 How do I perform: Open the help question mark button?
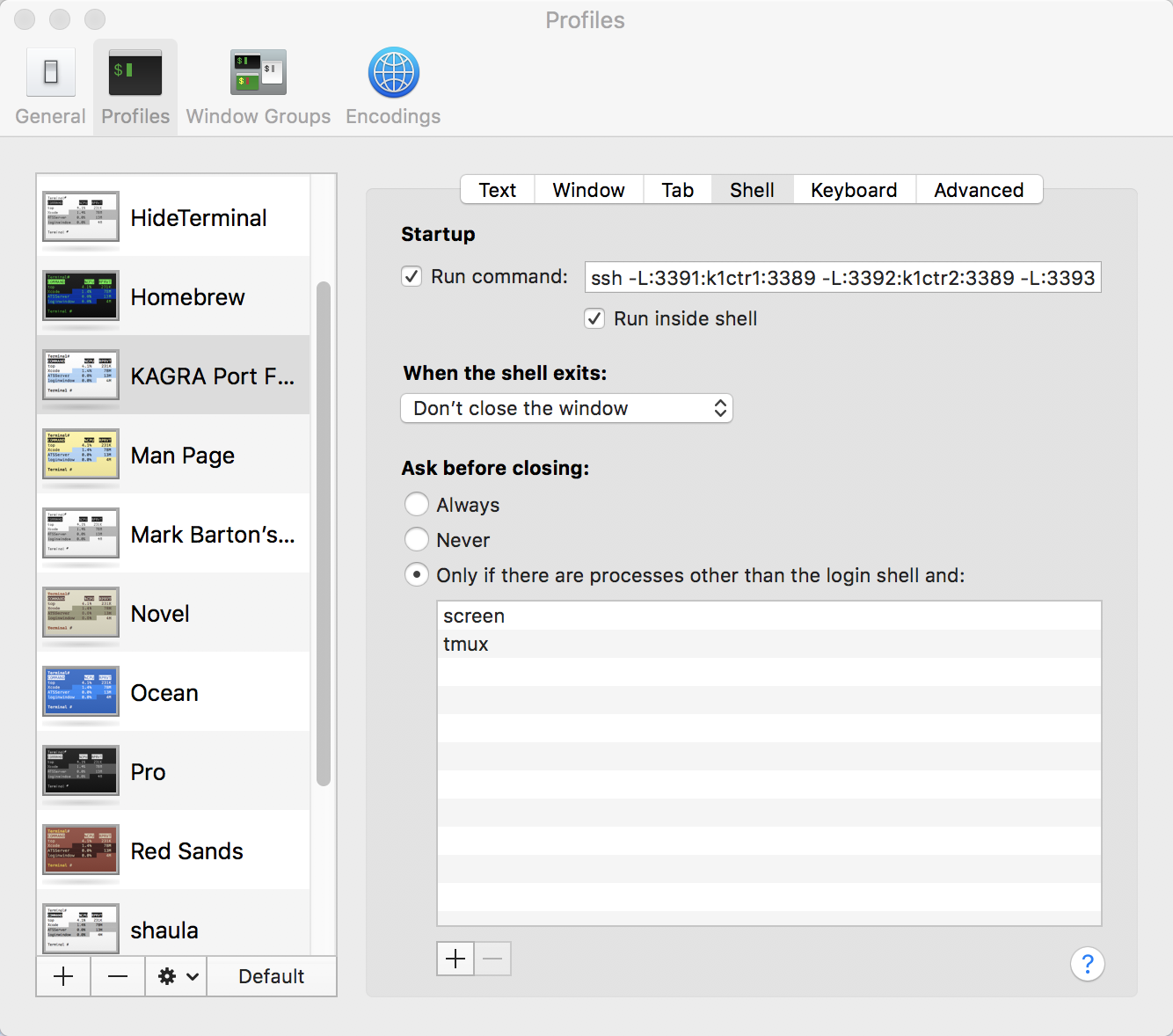pyautogui.click(x=1087, y=964)
